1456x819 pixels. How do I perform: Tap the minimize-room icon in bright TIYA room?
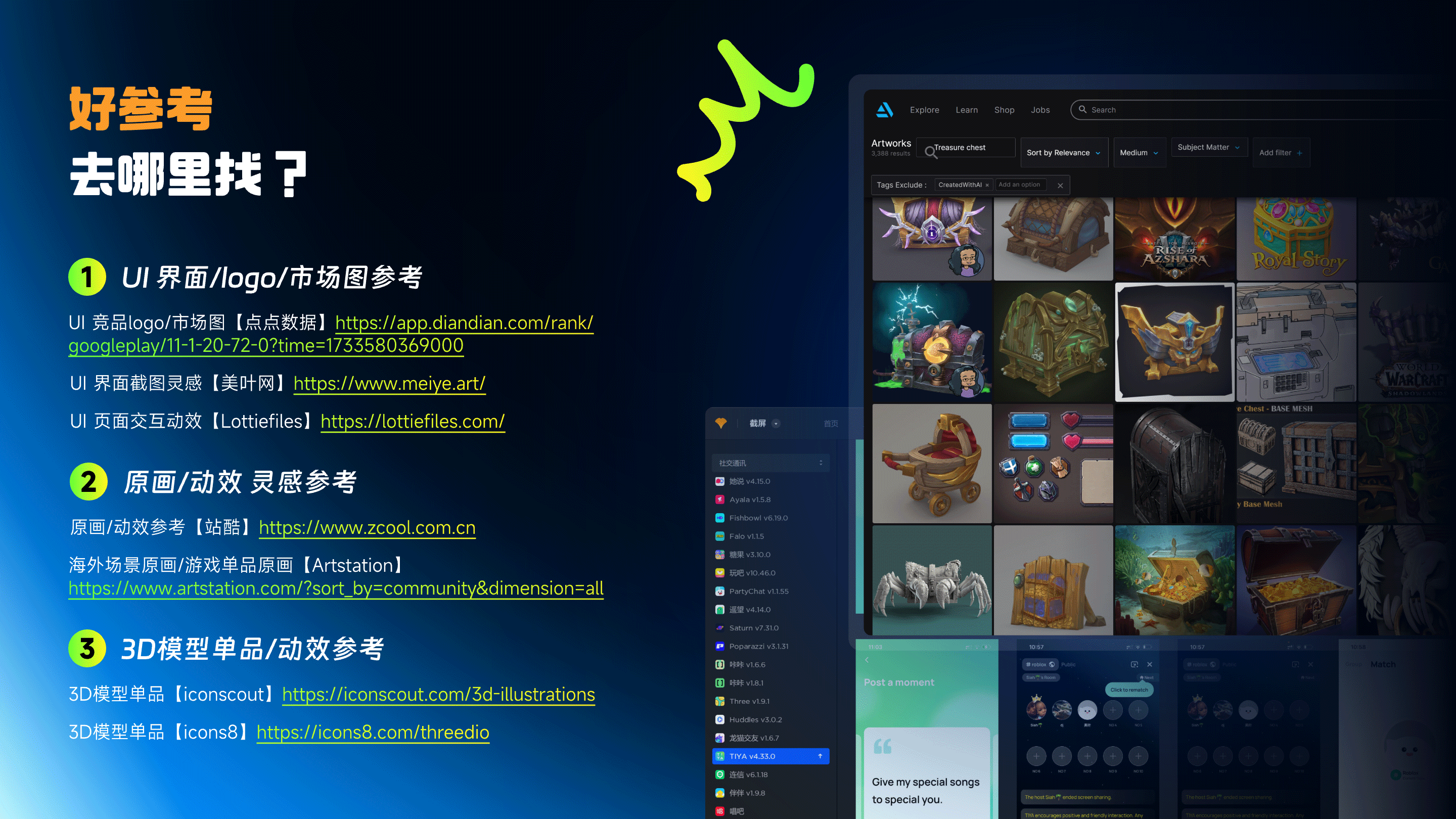point(1134,665)
